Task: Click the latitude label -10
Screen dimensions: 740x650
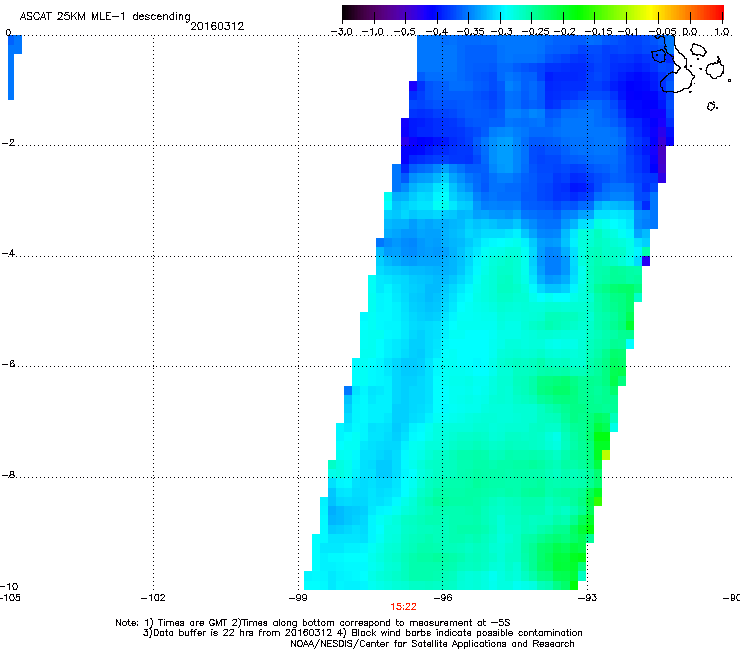Action: click(x=9, y=586)
